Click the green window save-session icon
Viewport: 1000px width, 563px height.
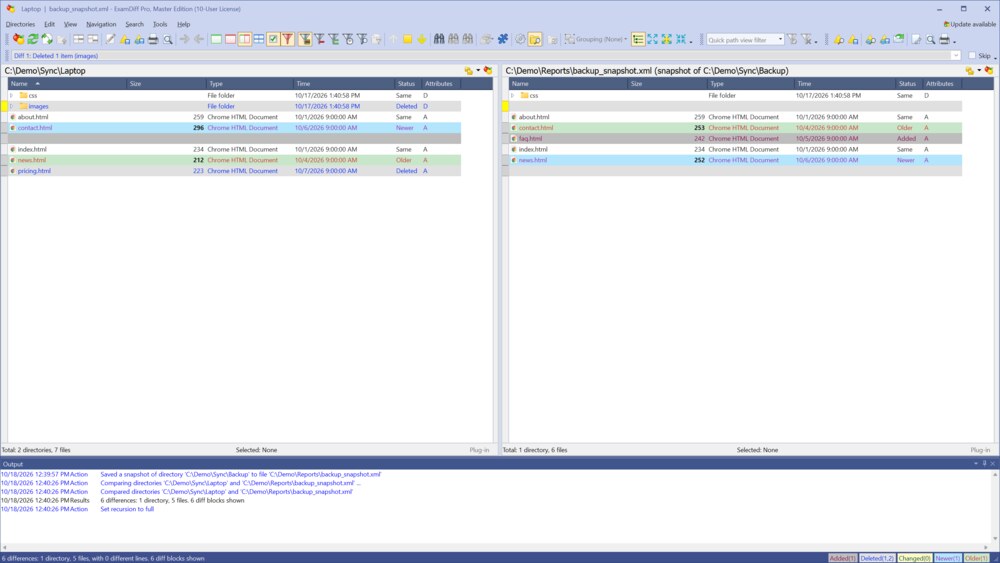pos(899,39)
